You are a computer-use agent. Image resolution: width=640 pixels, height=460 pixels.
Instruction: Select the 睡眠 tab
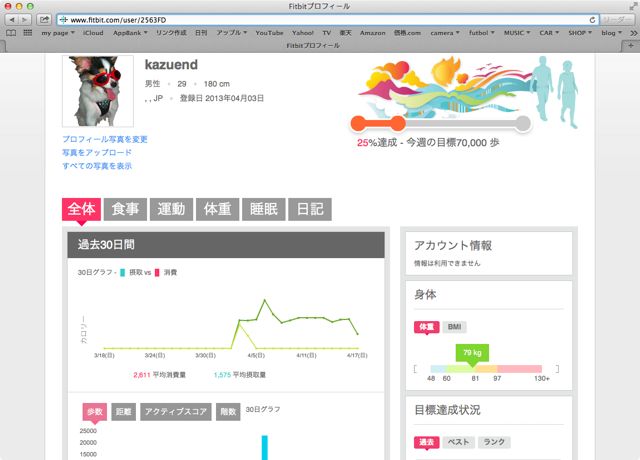(x=264, y=209)
